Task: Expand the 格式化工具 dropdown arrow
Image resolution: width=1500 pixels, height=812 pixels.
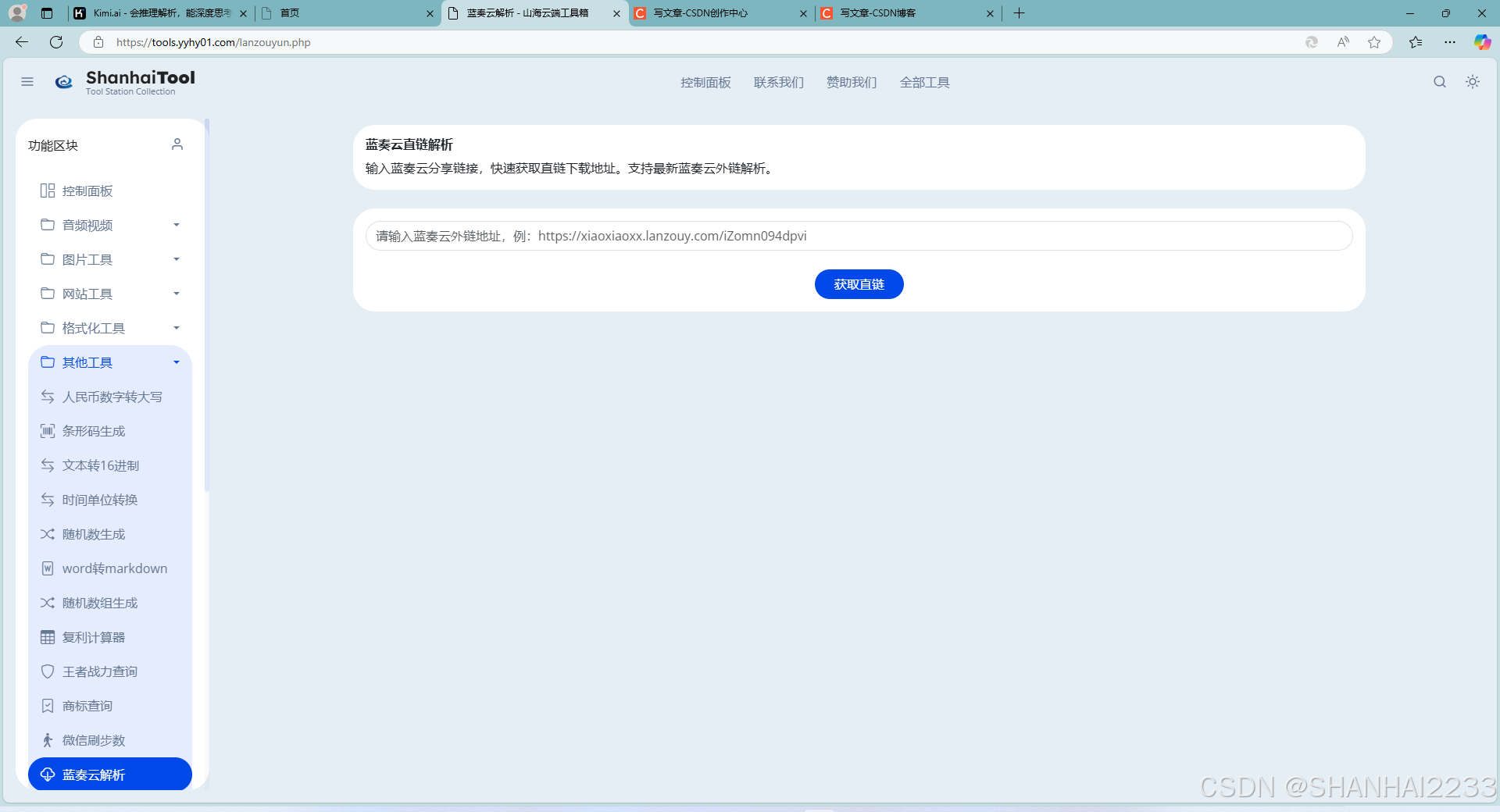Action: 177,328
